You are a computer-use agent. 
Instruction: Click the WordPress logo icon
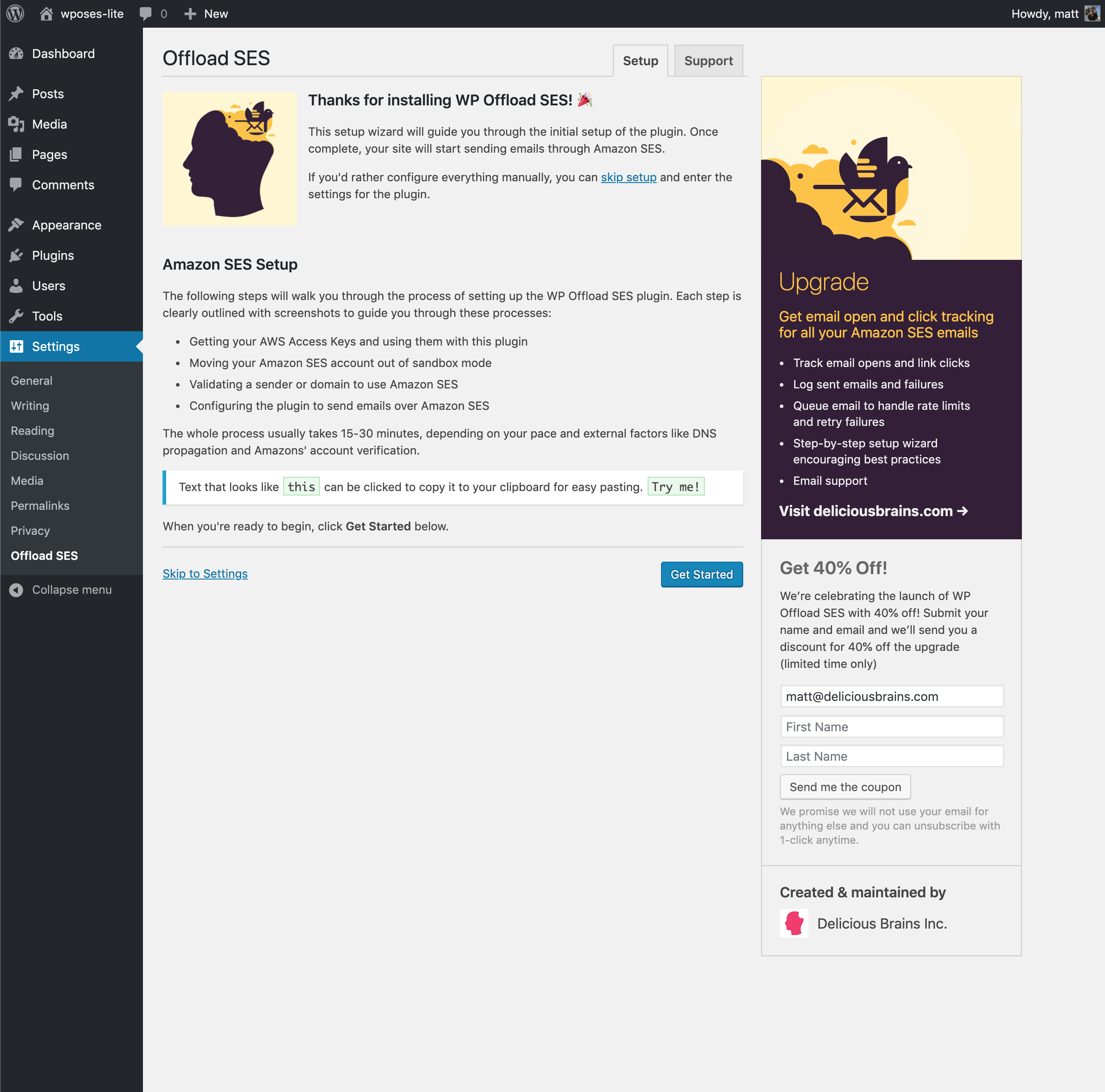coord(16,14)
